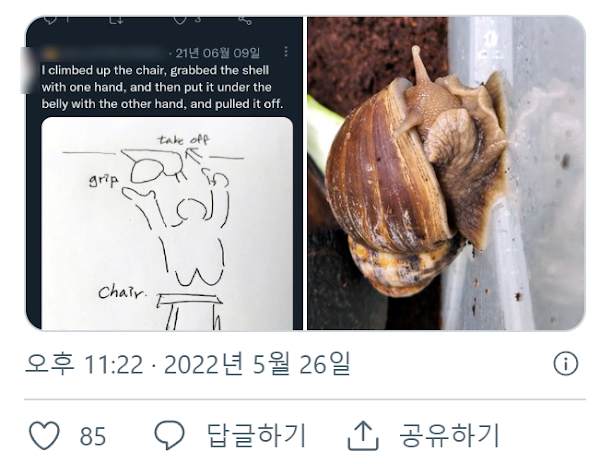Click the 답글하기 reply label
600x464 pixels.
click(256, 435)
